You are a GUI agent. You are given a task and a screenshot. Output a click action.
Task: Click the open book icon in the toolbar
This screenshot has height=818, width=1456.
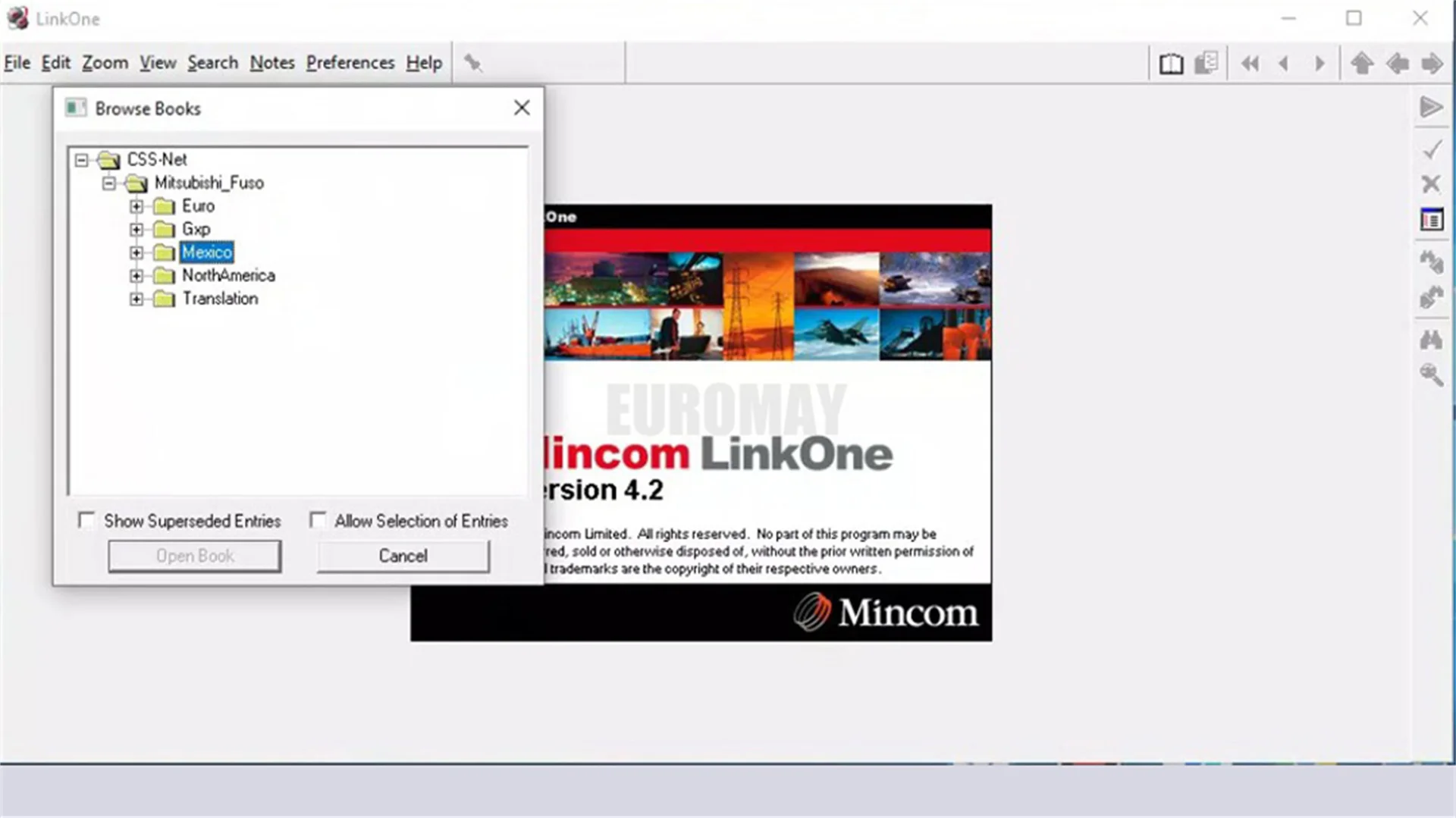1171,64
